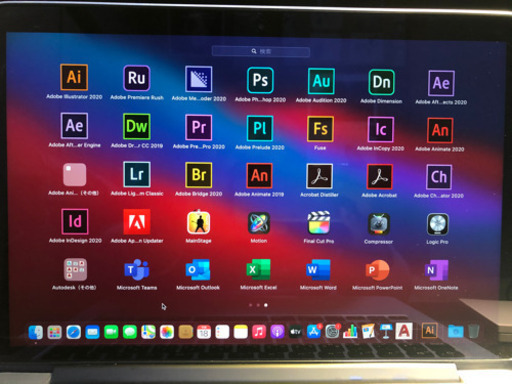Viewport: 512px width, 384px height.
Task: Launch Adobe Acrobat
Action: click(x=380, y=177)
